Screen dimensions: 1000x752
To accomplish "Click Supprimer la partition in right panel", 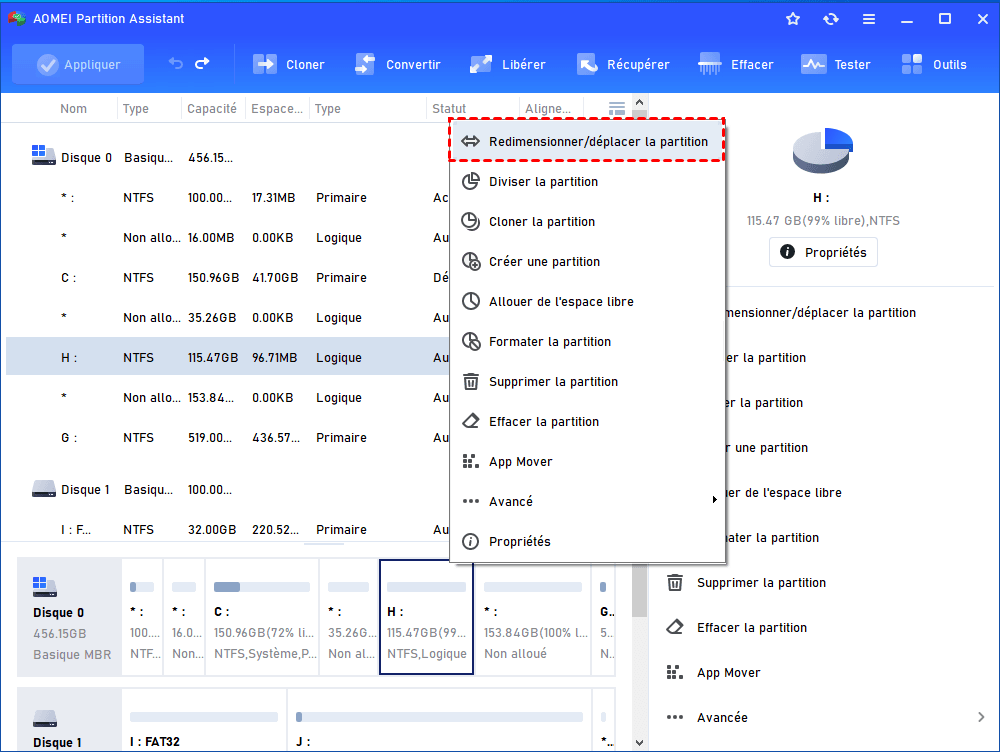I will point(761,582).
